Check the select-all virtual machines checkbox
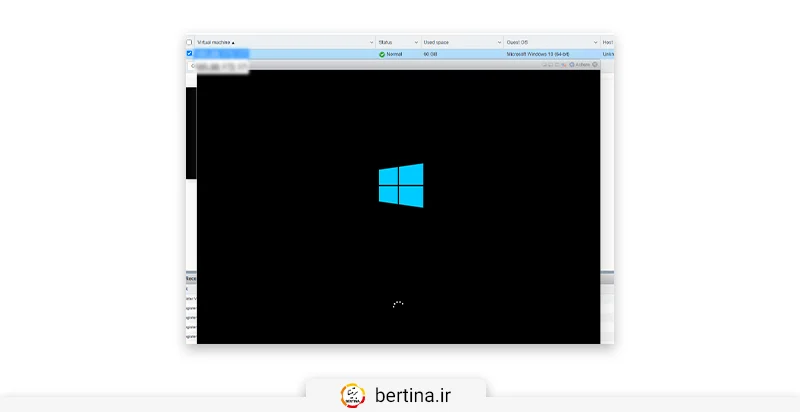This screenshot has width=800, height=412. 190,42
